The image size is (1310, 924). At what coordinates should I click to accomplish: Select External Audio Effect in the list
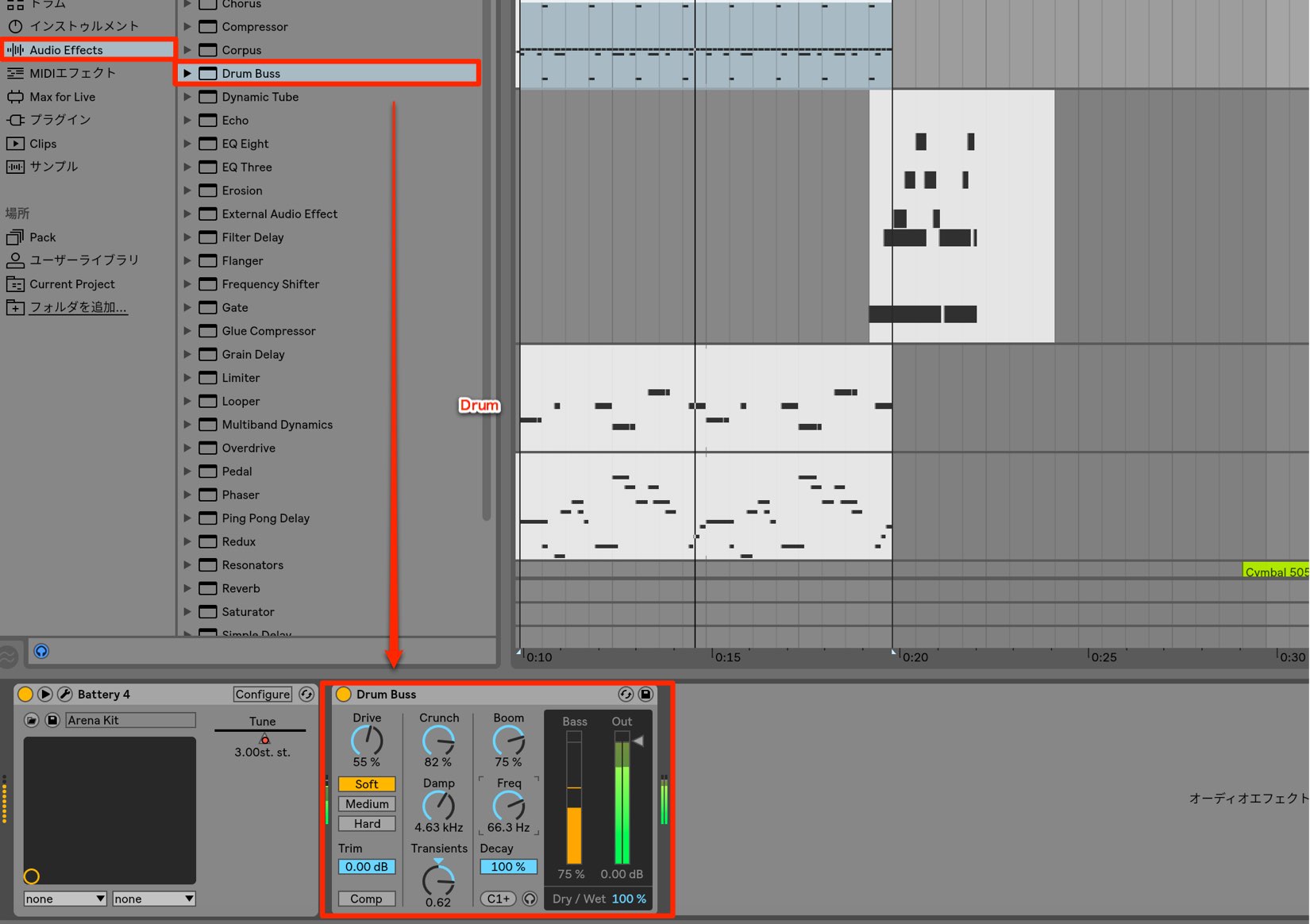[328, 214]
